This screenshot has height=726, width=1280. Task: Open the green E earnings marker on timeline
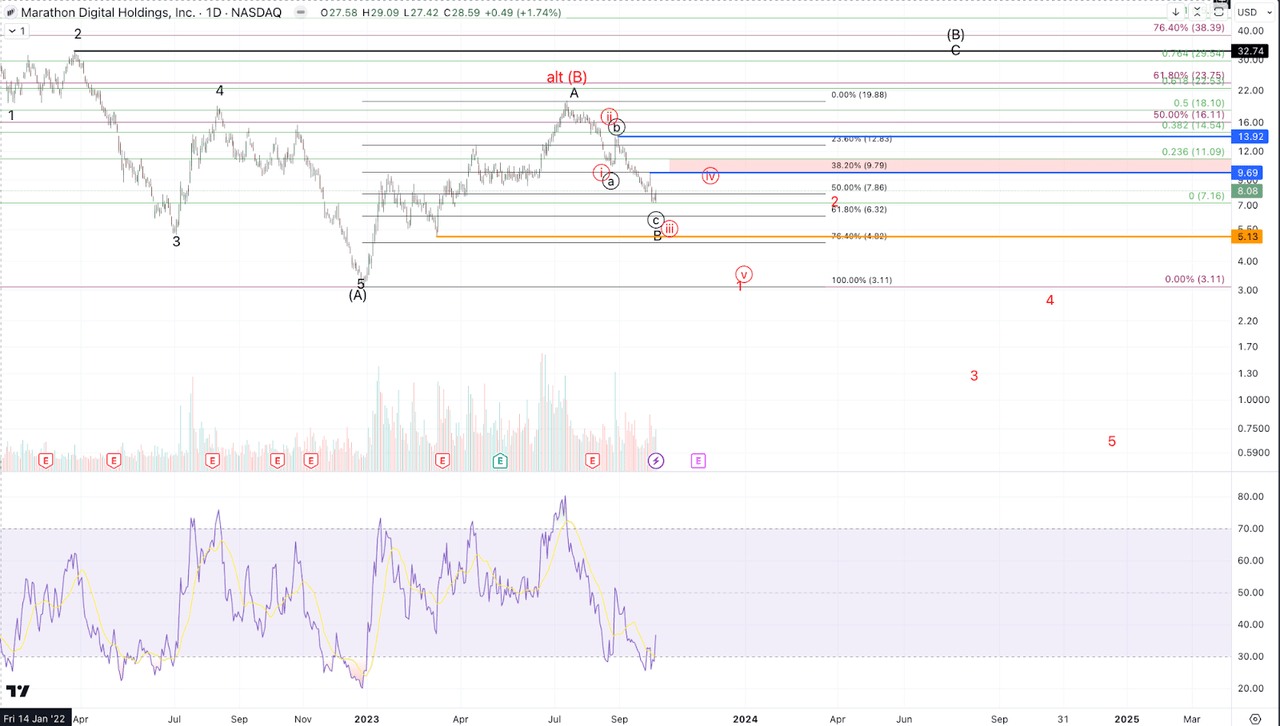tap(498, 461)
